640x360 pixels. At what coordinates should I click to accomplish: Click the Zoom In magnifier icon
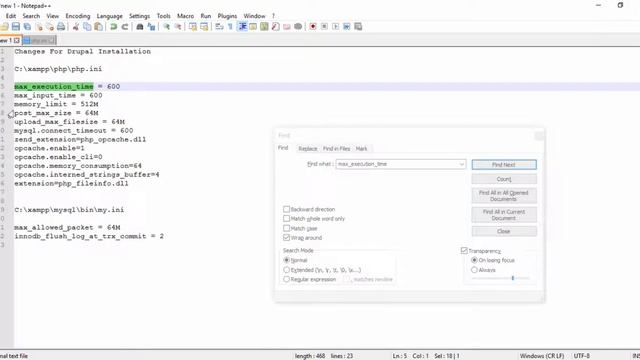[166, 27]
